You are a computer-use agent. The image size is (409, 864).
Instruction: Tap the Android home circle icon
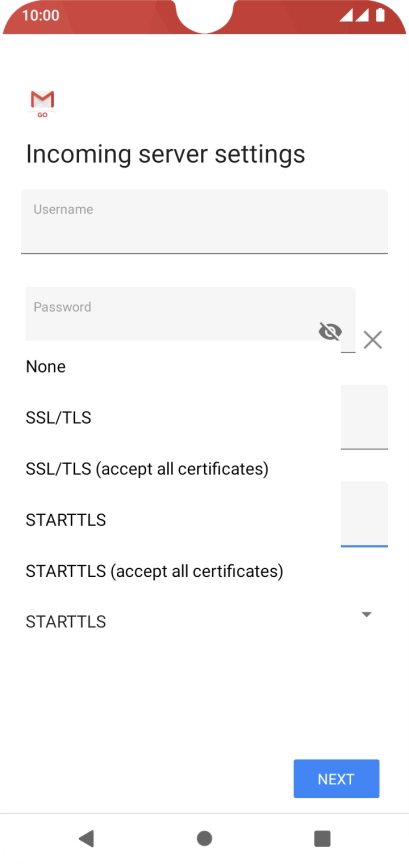click(204, 838)
